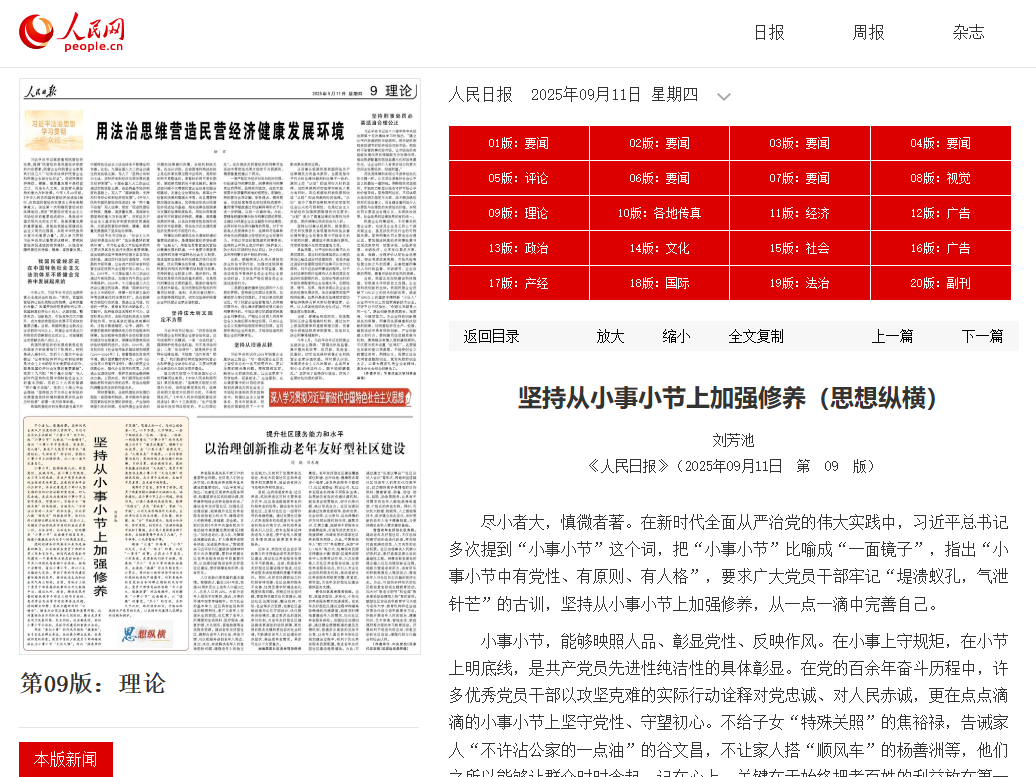Click 返回目录 link
Viewport: 1036px width, 777px height.
pyautogui.click(x=492, y=336)
